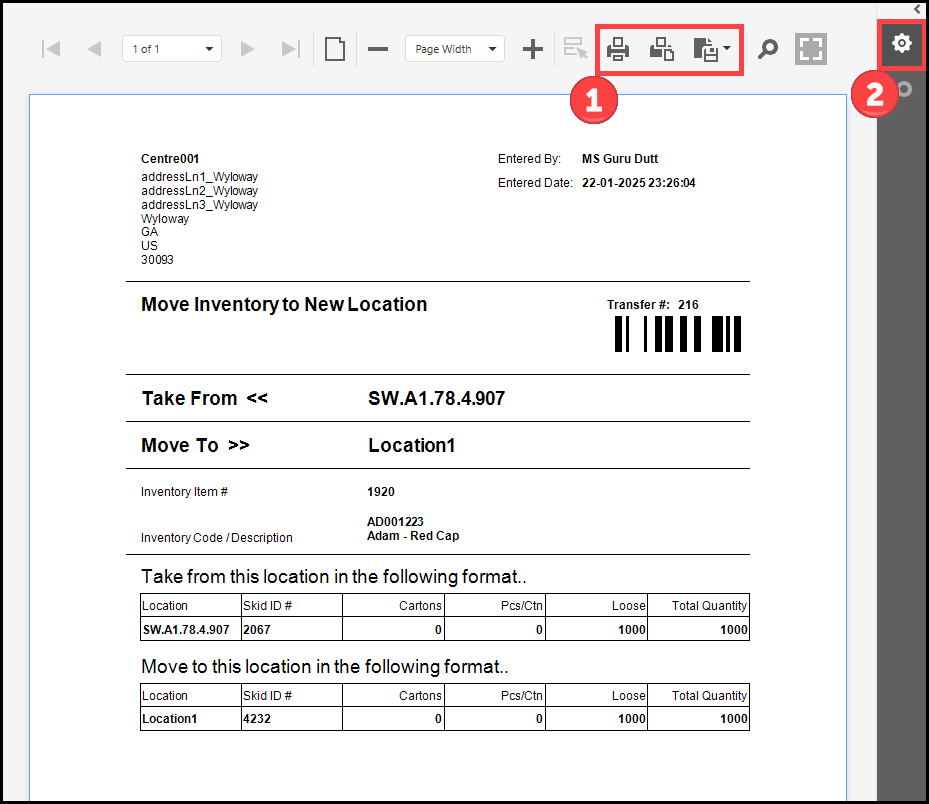Toggle full screen mode
The width and height of the screenshot is (929, 804).
[810, 49]
